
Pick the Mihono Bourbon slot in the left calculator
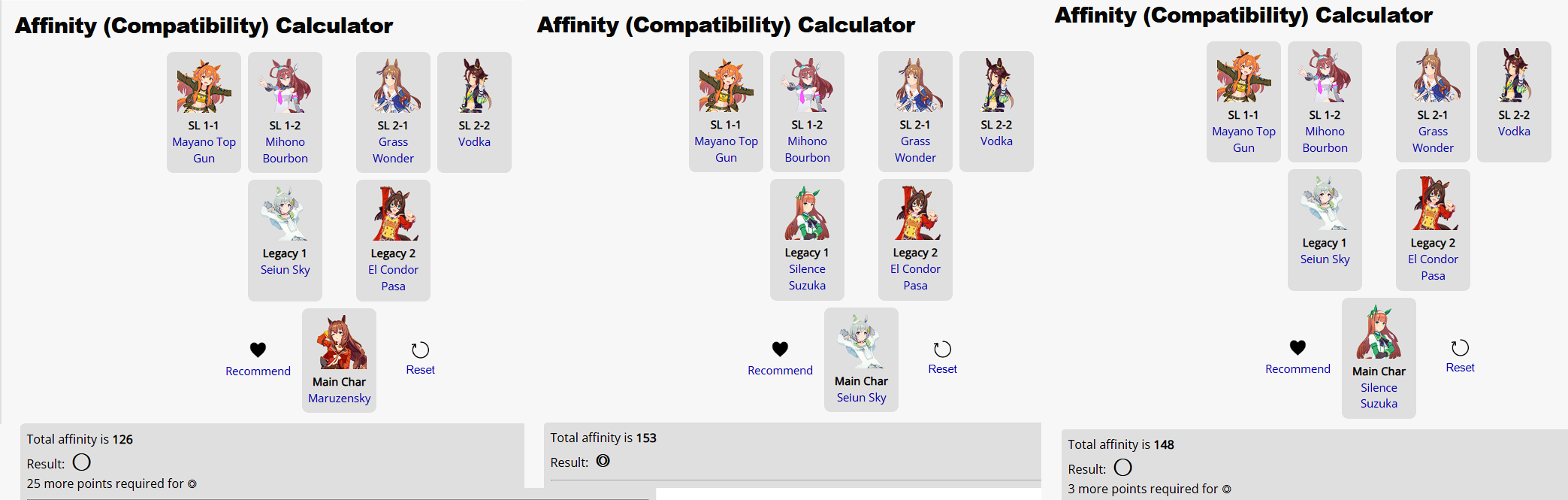click(285, 86)
